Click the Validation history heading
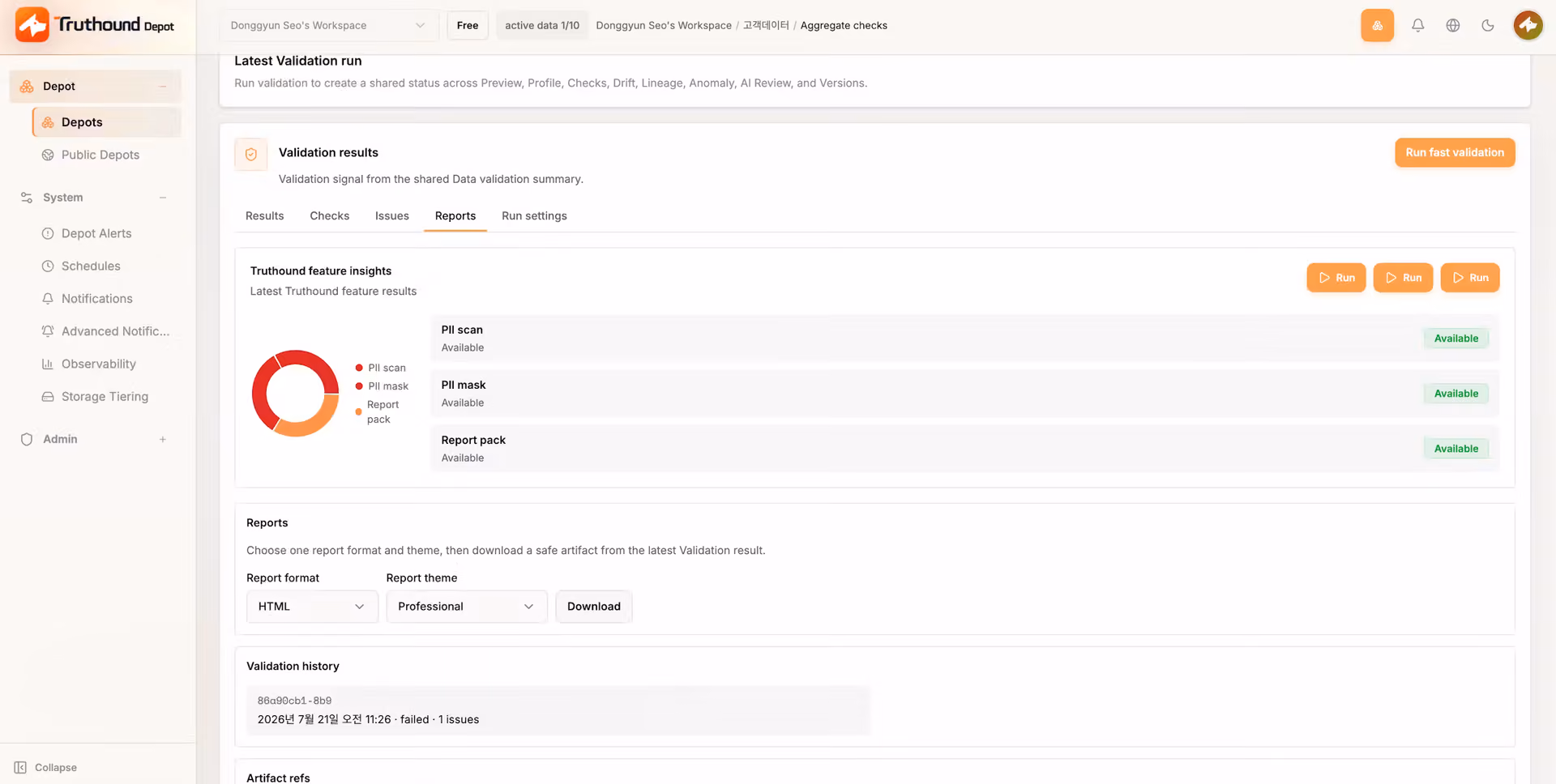1556x784 pixels. pos(293,666)
